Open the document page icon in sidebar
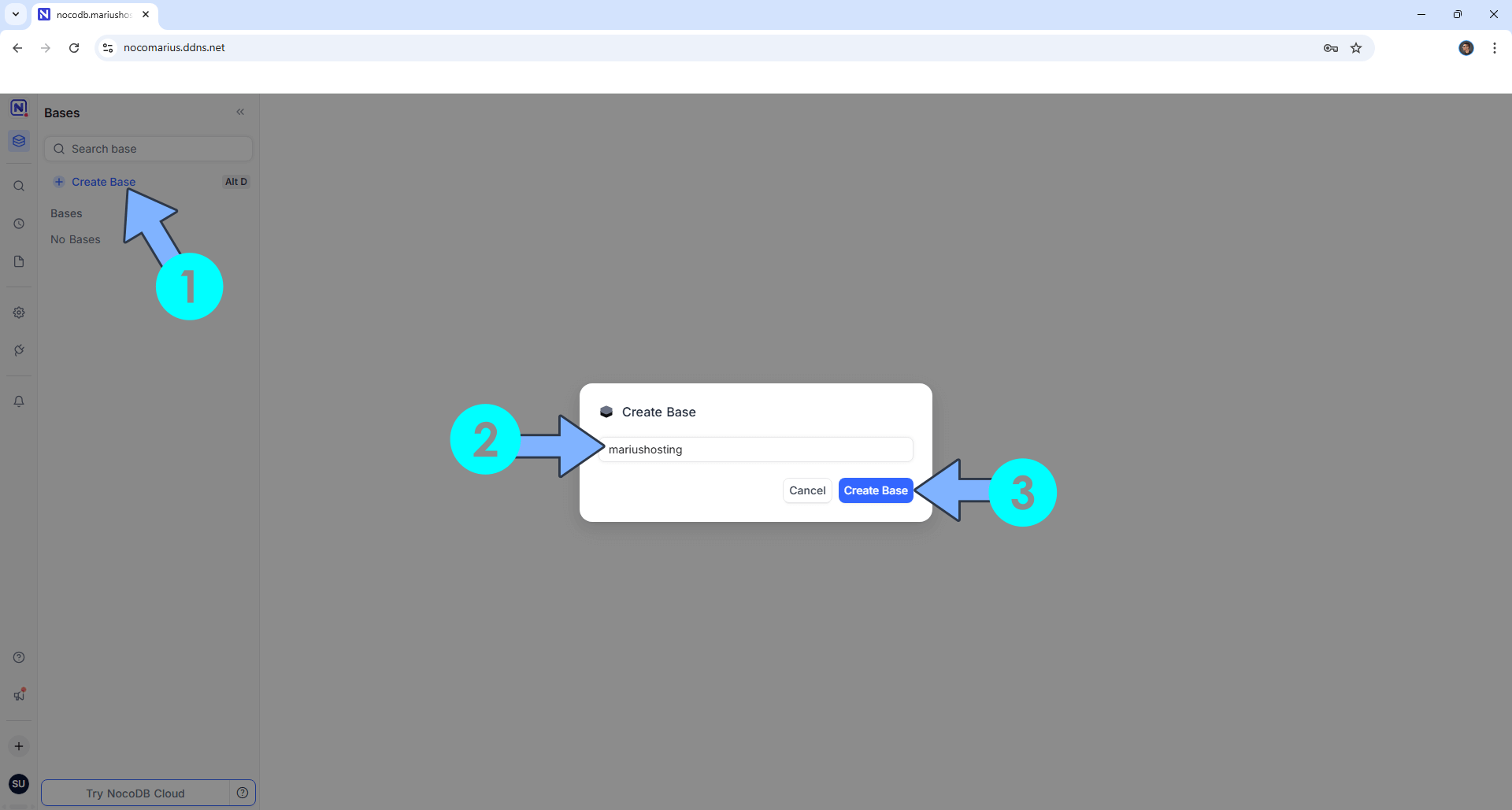1512x810 pixels. (18, 261)
